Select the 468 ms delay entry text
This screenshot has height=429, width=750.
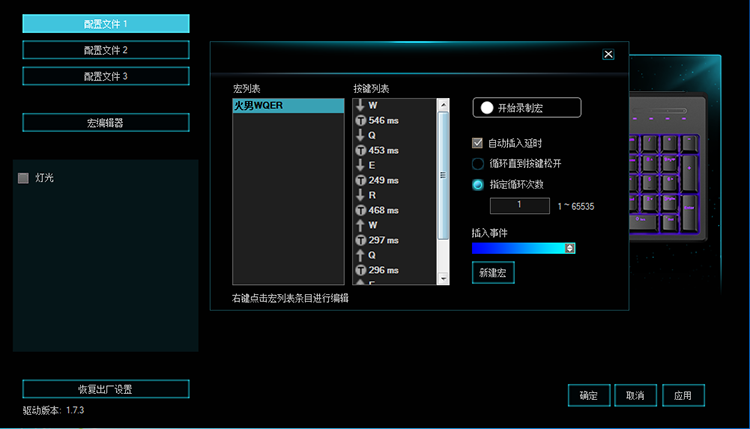pyautogui.click(x=383, y=210)
